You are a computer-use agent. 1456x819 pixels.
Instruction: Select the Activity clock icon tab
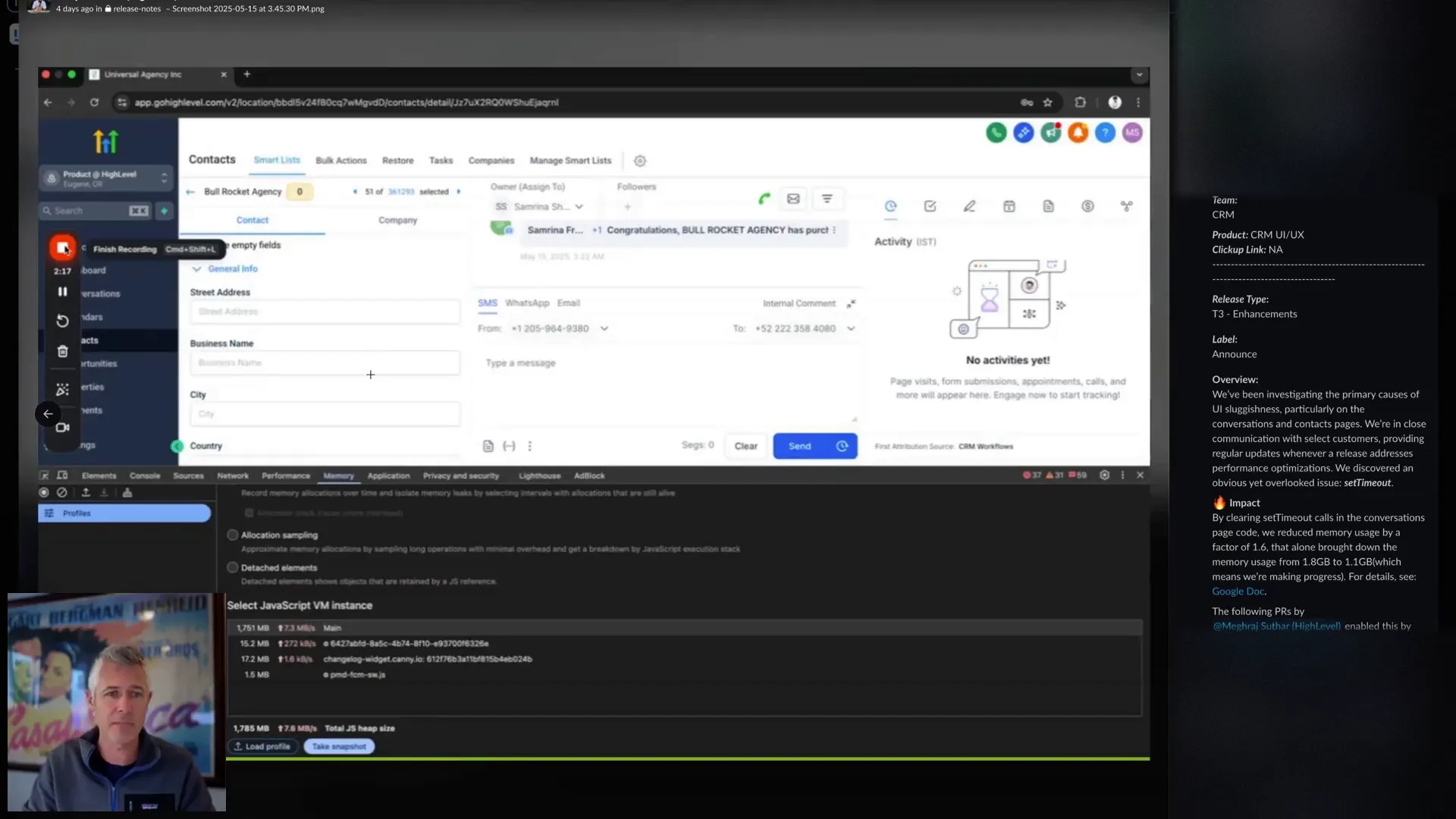(x=890, y=206)
